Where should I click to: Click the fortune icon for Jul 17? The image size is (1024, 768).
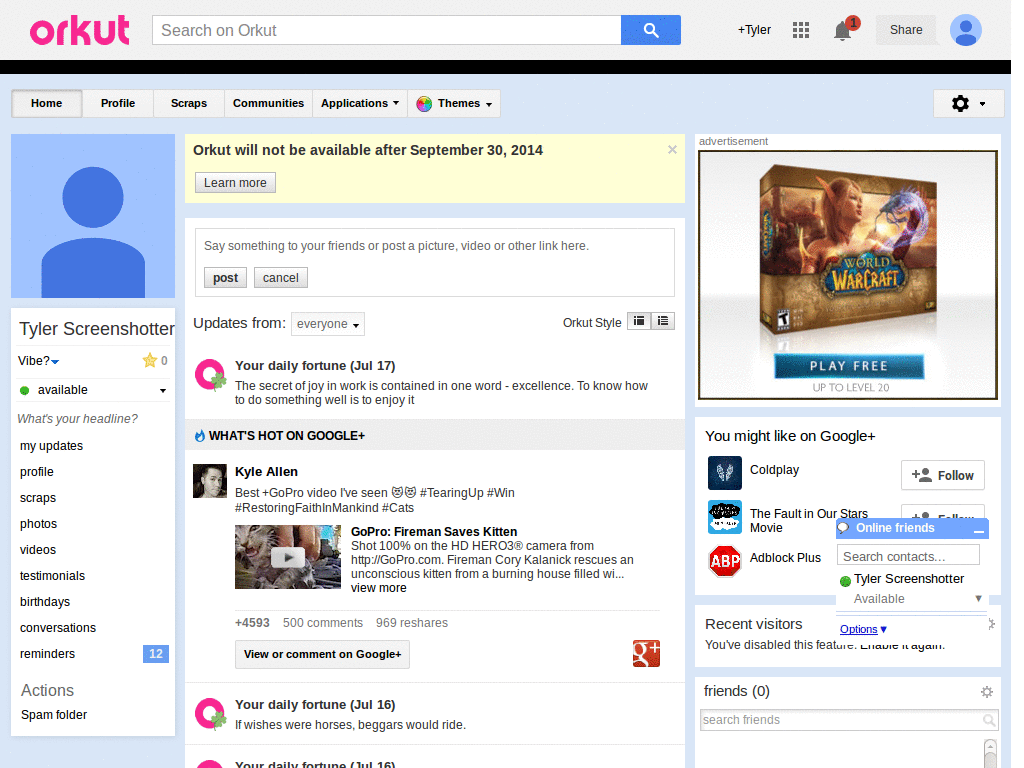pos(210,375)
